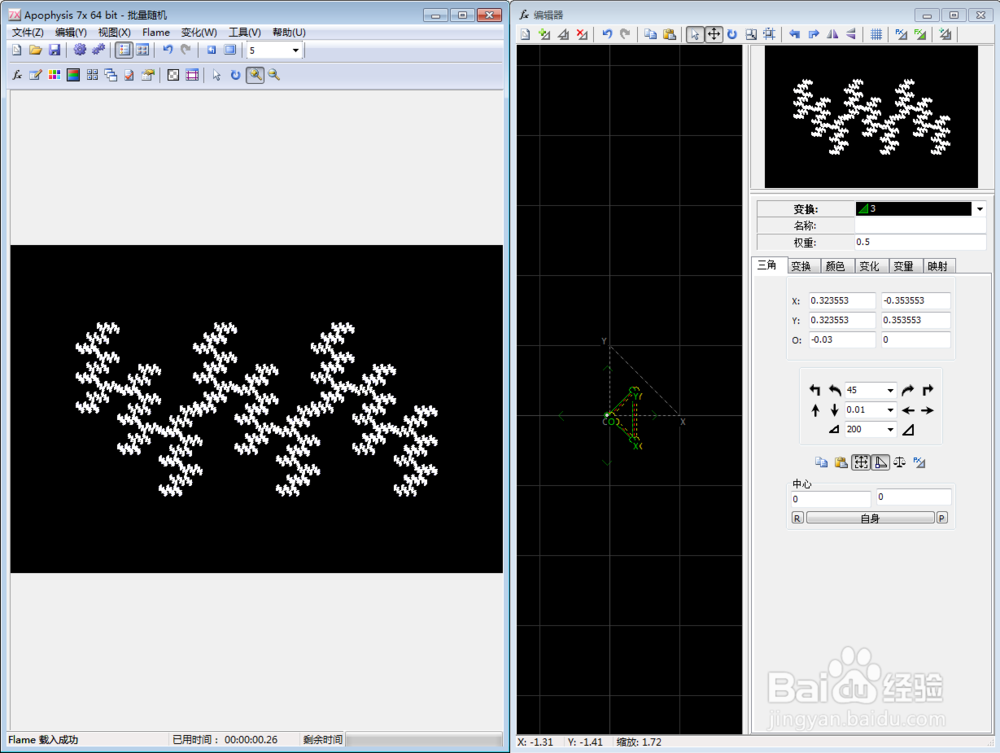Scale triangle up with large triangle button

click(x=909, y=430)
